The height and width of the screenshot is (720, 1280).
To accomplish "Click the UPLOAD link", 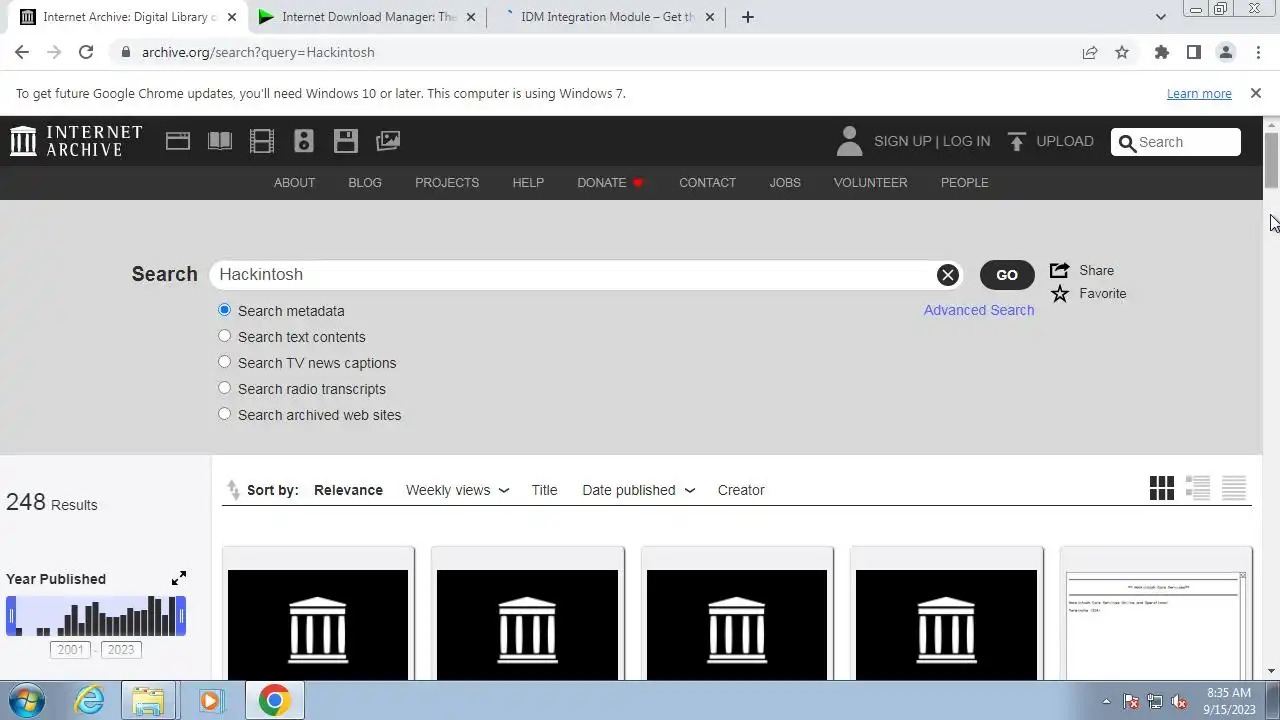I will (1065, 141).
